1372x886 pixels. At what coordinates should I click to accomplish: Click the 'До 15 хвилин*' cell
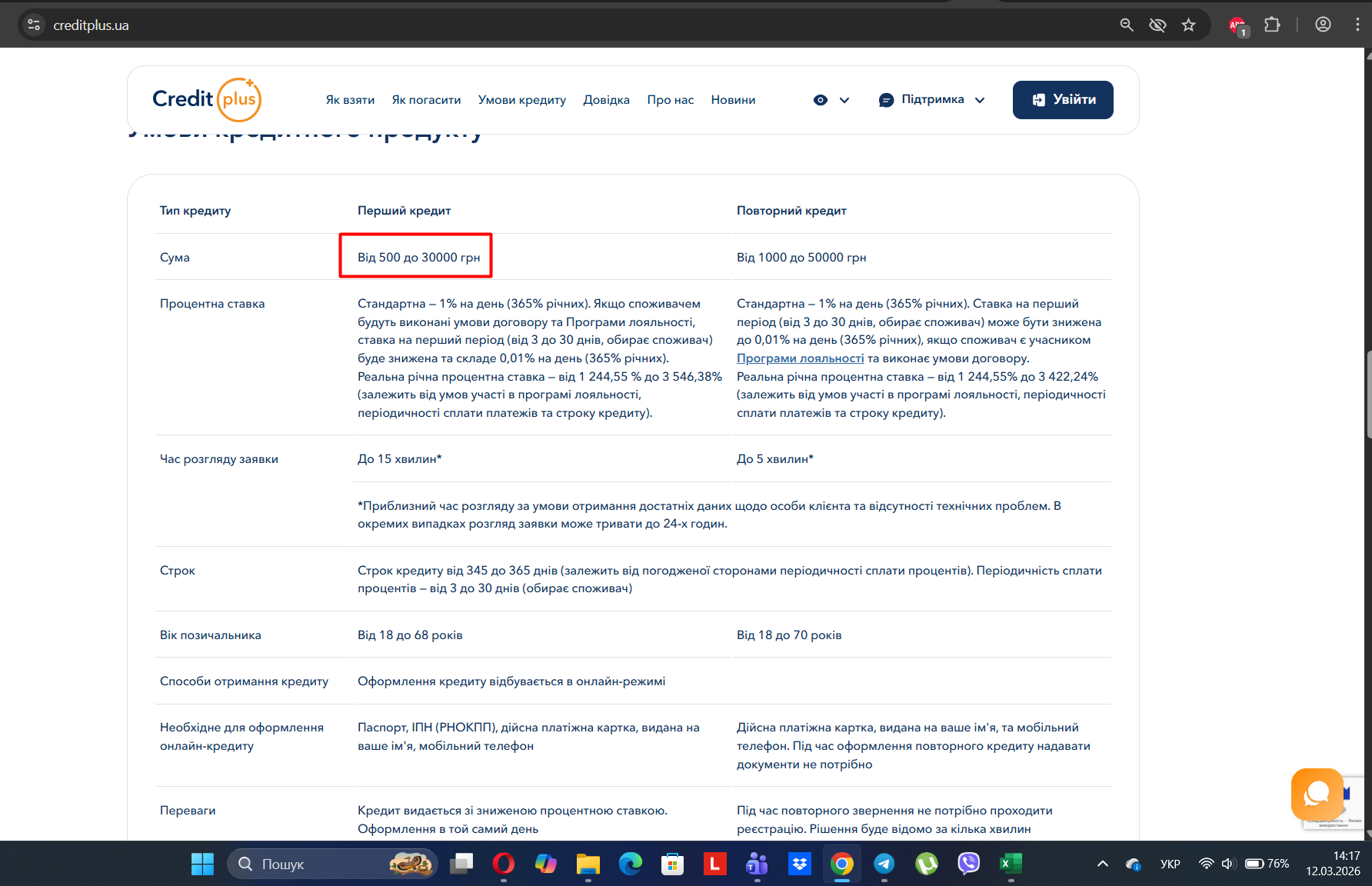[400, 459]
